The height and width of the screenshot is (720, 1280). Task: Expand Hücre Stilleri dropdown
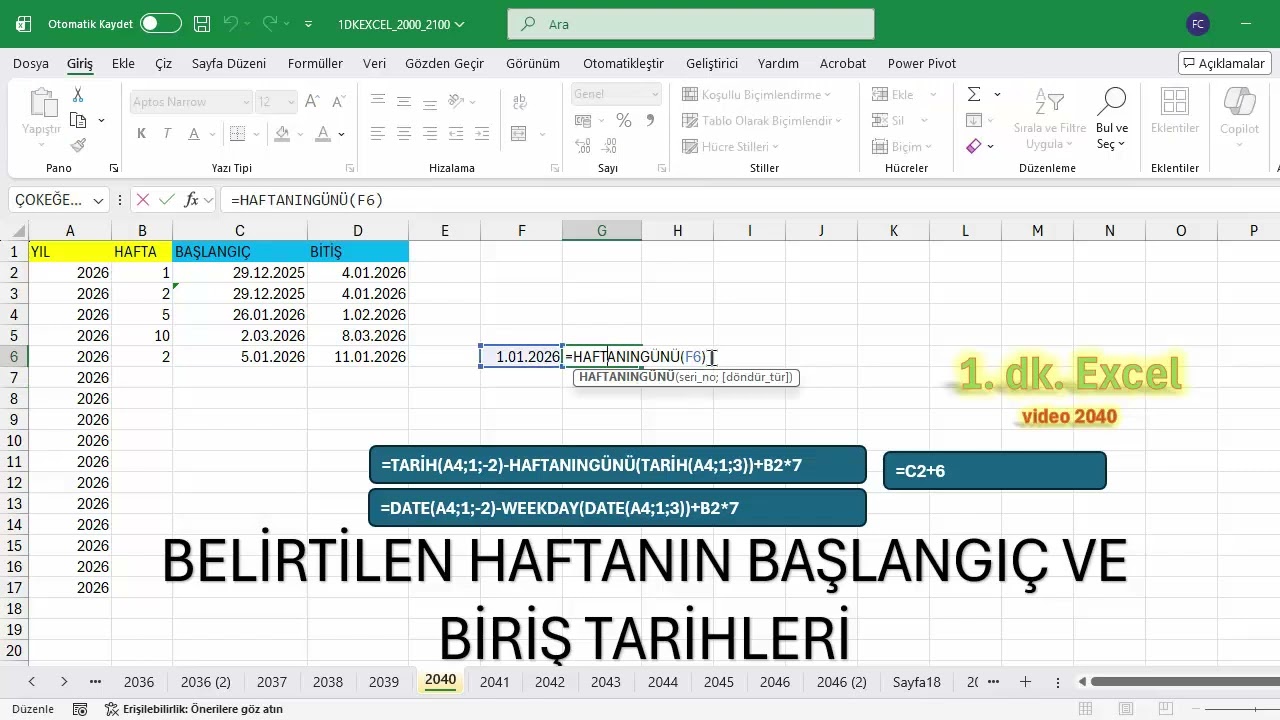point(777,147)
